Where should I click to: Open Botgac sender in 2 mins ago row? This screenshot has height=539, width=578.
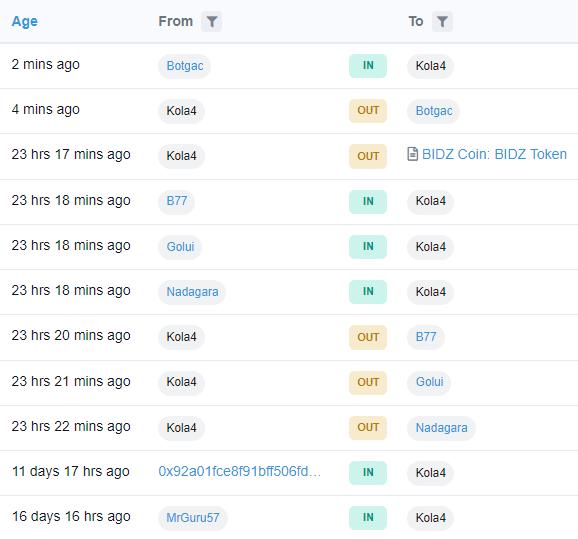pos(185,66)
